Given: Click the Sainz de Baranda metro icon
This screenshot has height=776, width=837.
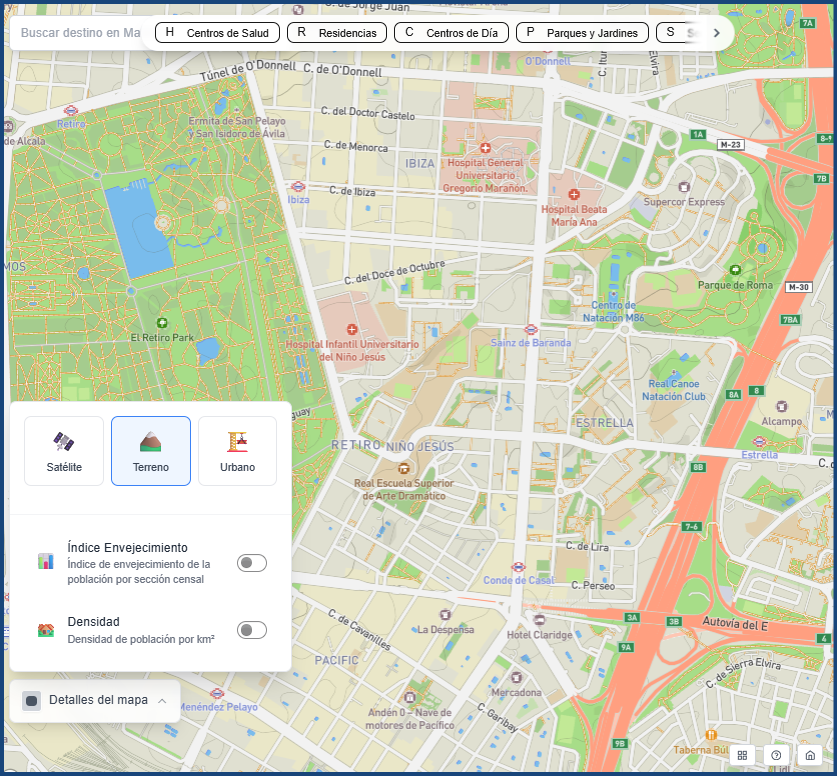Looking at the screenshot, I should click(531, 329).
